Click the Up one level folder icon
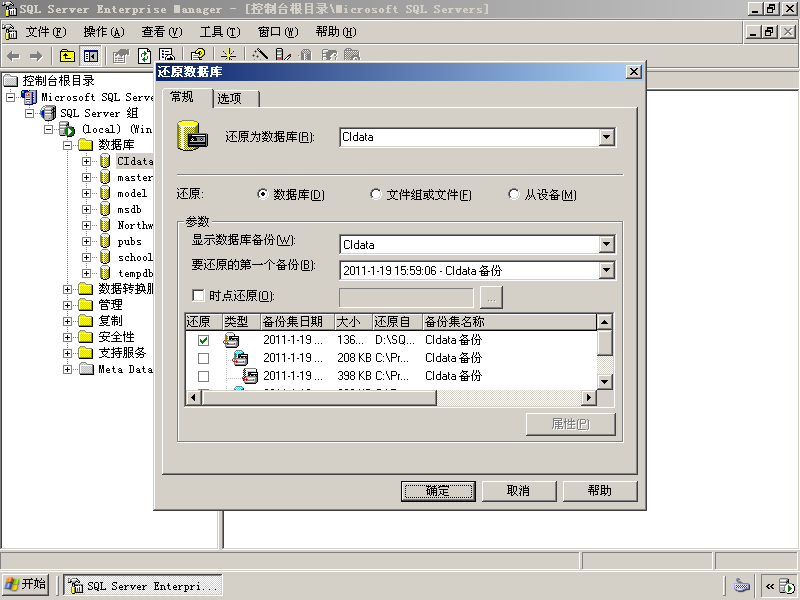 (67, 56)
